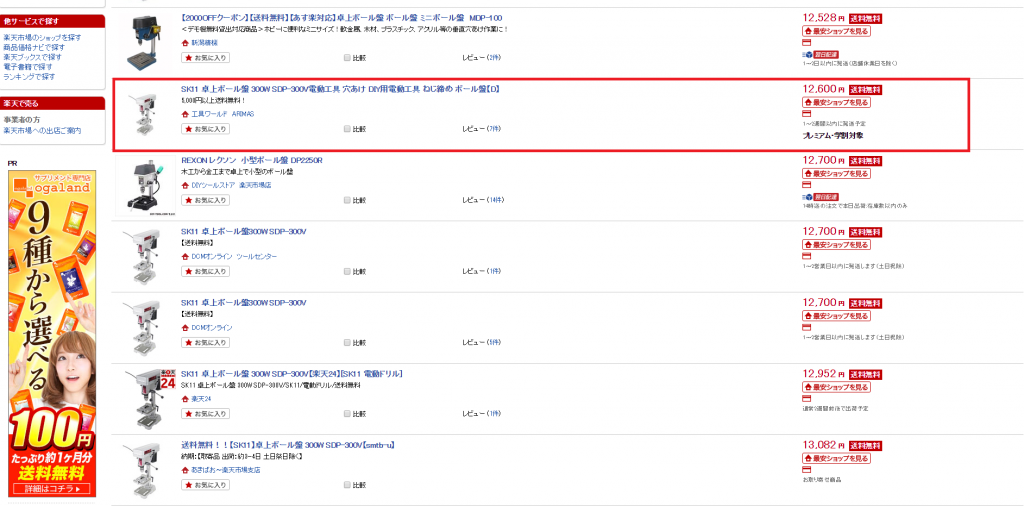Click credit card icon in DCMオンライン ツールセンター row
The height and width of the screenshot is (506, 1024).
pos(807,256)
